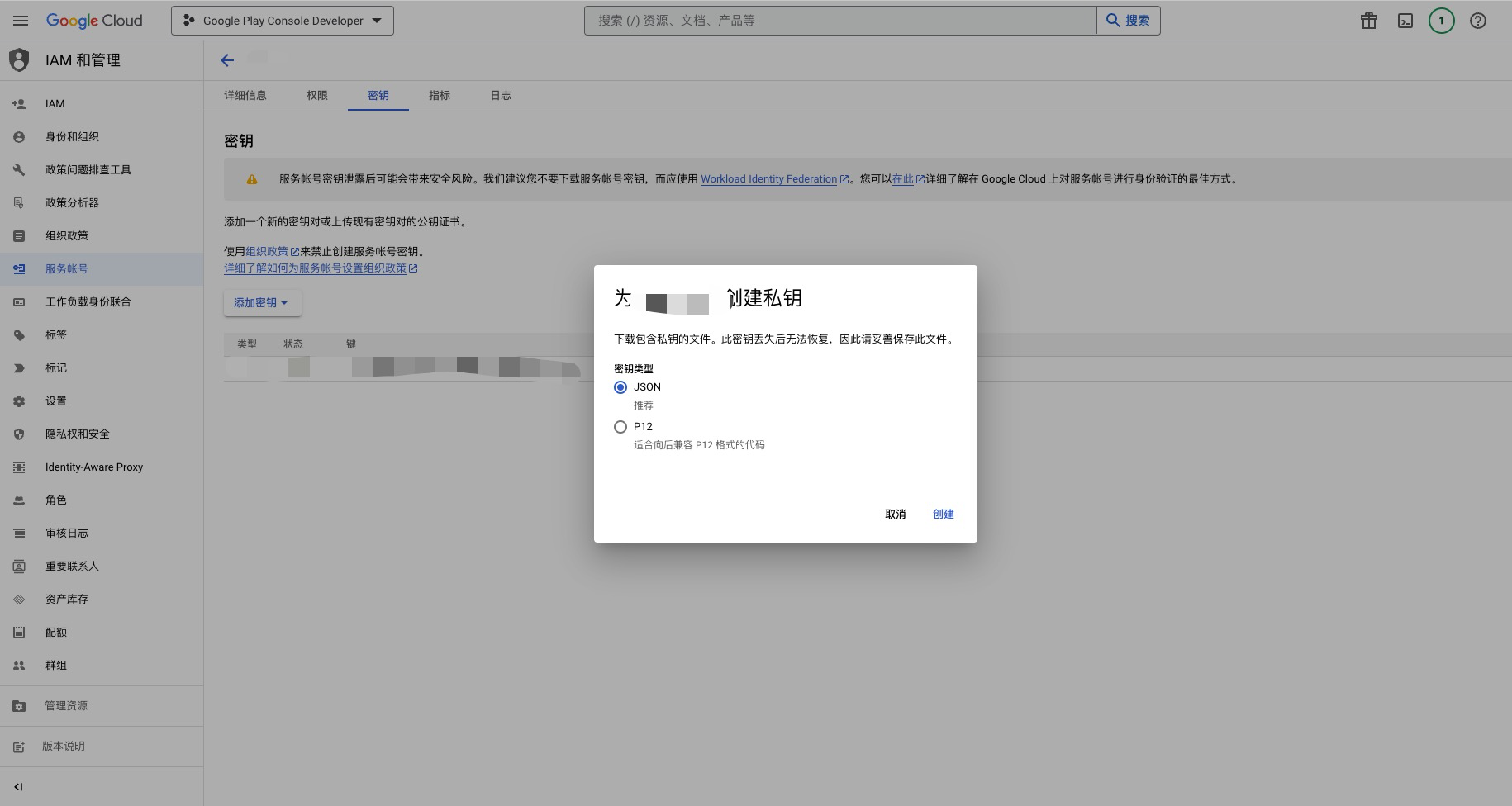The width and height of the screenshot is (1512, 806).
Task: Click the blue 搜索 button
Action: [x=1129, y=21]
